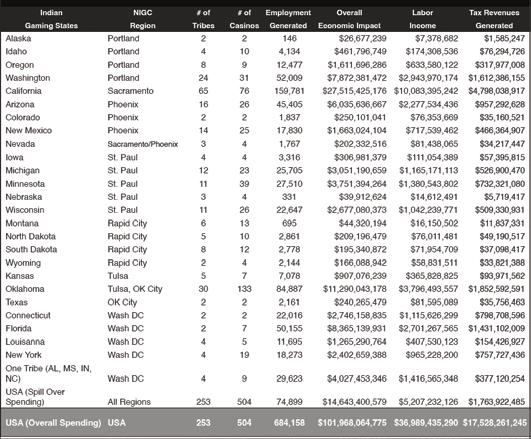Click the USA (Overall Spending) total row label
Viewport: 531px width, 439px height.
pyautogui.click(x=53, y=423)
